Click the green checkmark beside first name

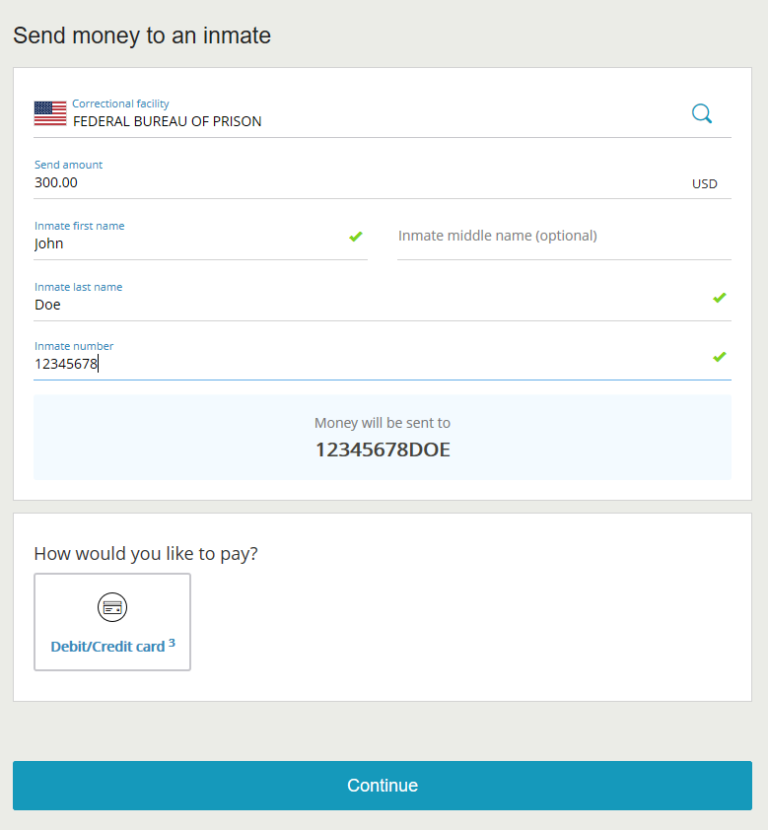pyautogui.click(x=356, y=236)
